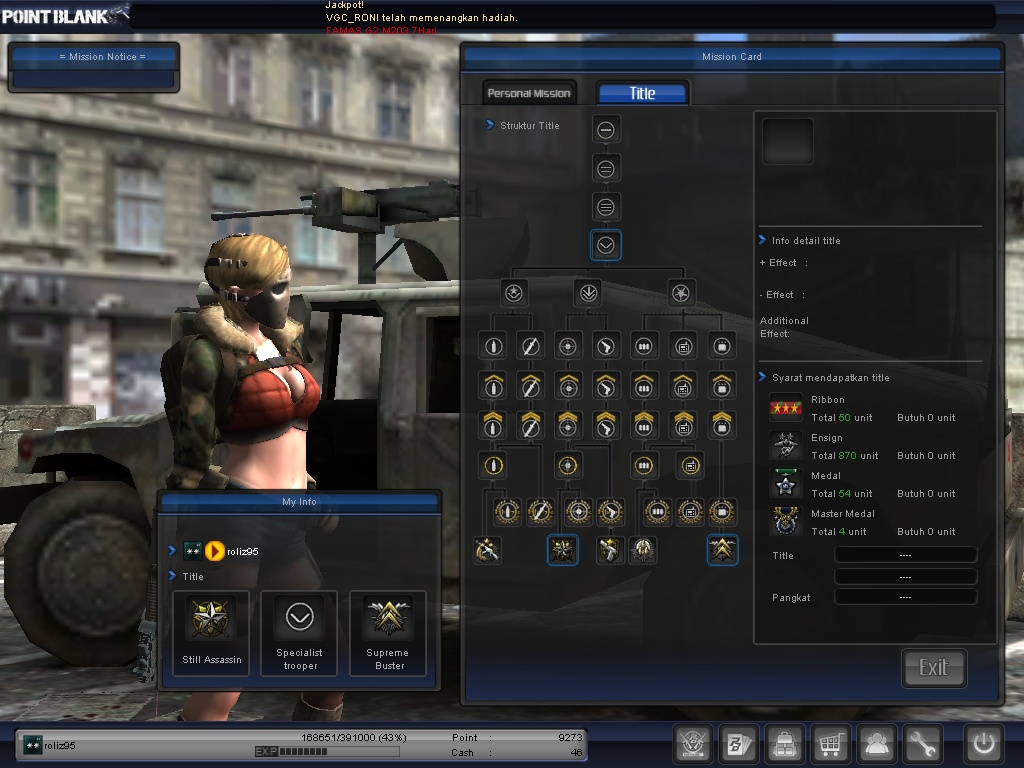Select the double down-arrow branch title node
Image resolution: width=1024 pixels, height=768 pixels.
[x=588, y=293]
